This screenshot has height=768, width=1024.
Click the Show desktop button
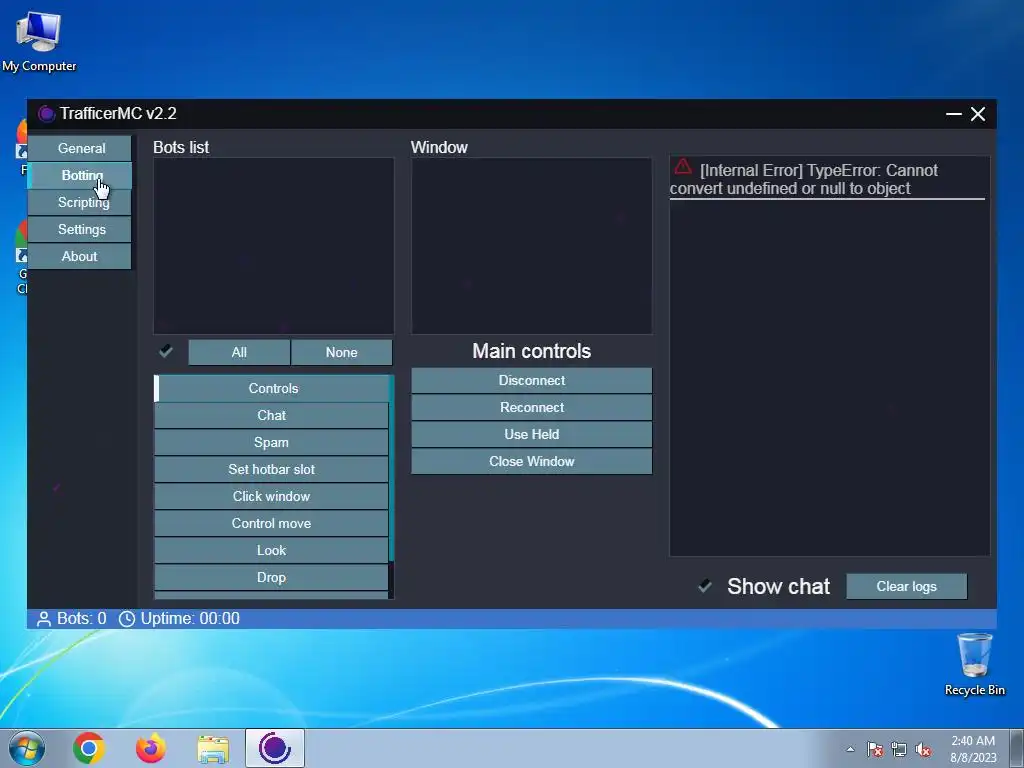[x=1017, y=748]
